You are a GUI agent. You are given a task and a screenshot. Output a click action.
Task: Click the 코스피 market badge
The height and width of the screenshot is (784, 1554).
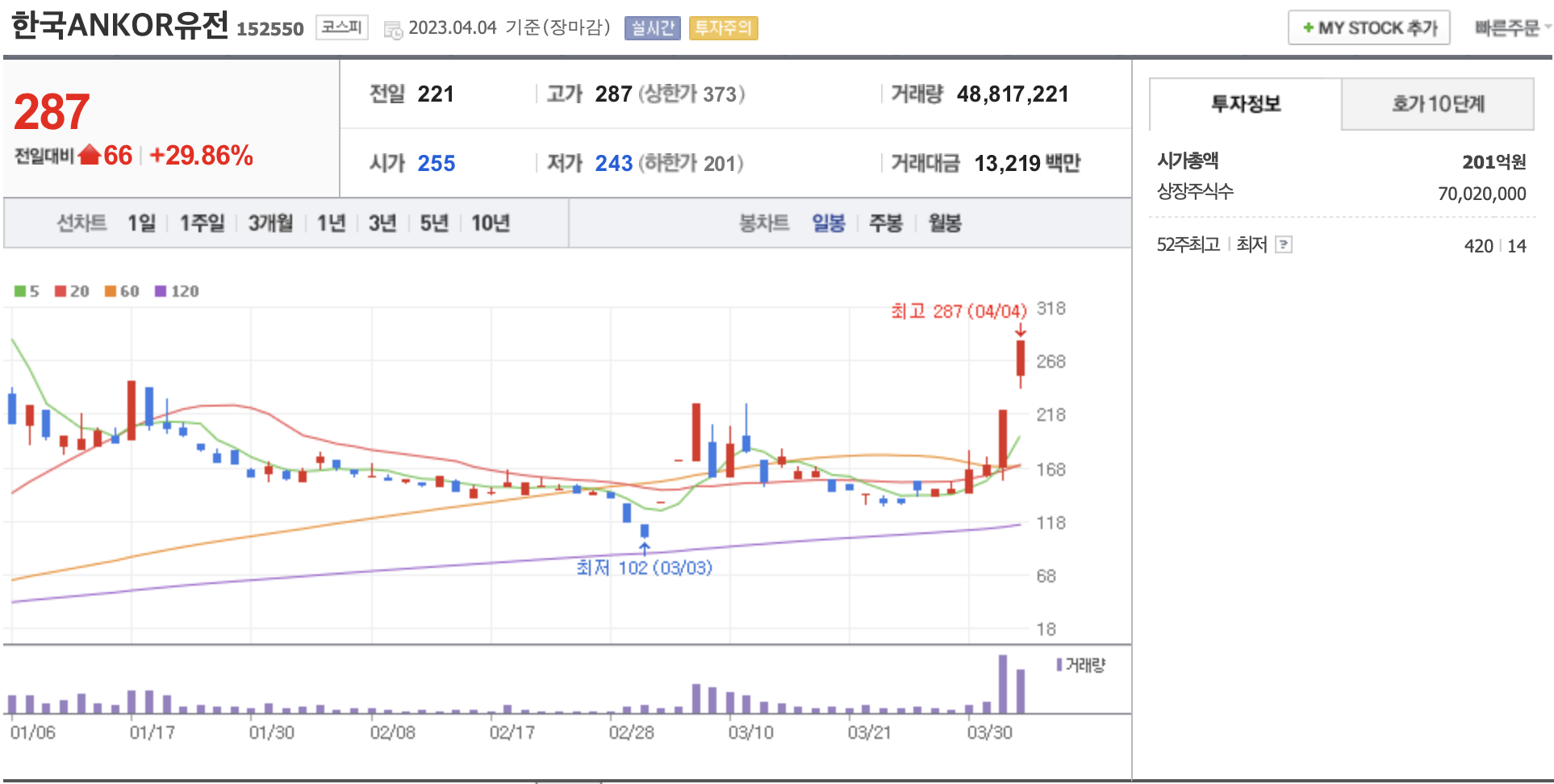pos(341,27)
